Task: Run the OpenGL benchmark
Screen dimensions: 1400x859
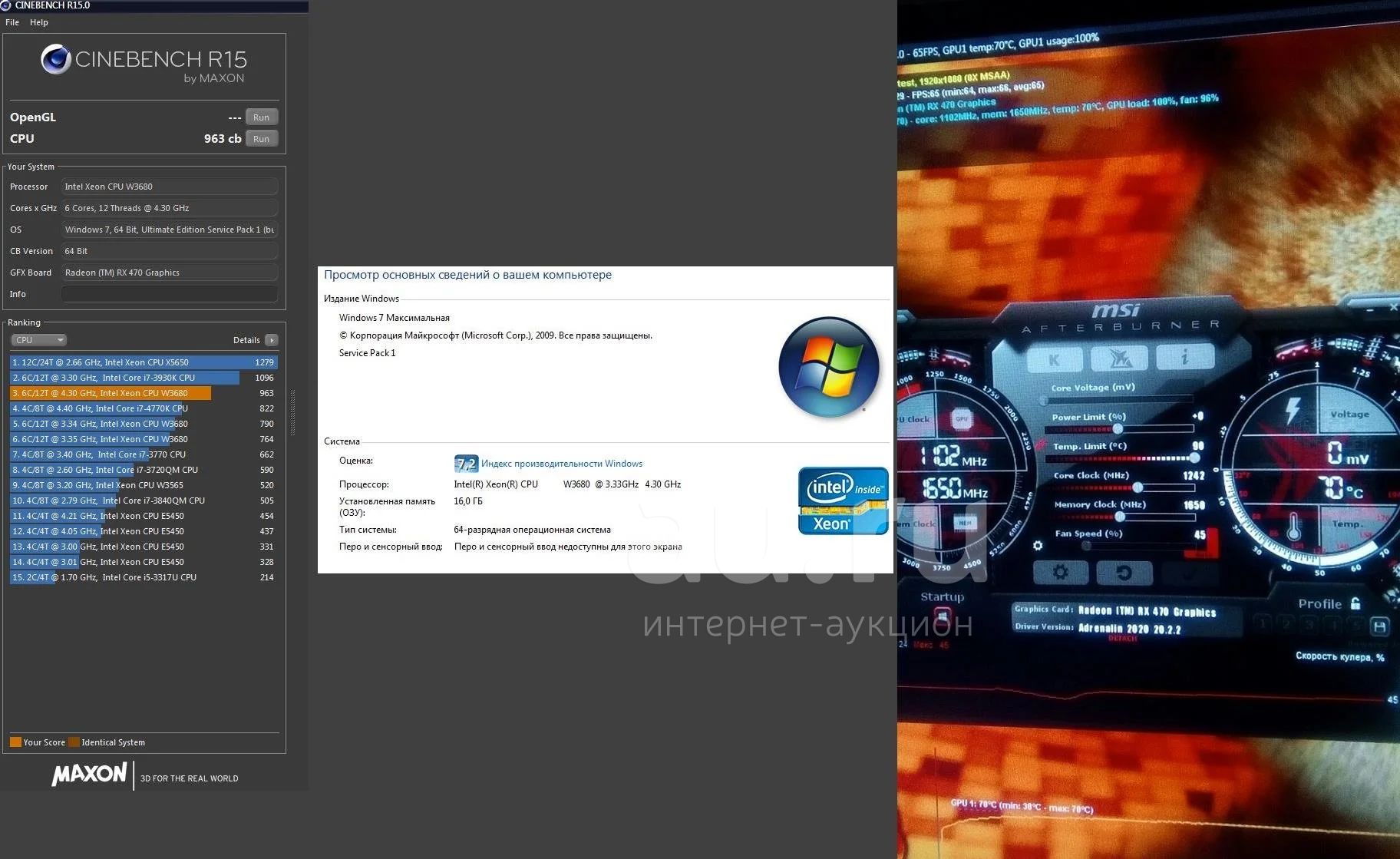Action: 262,117
